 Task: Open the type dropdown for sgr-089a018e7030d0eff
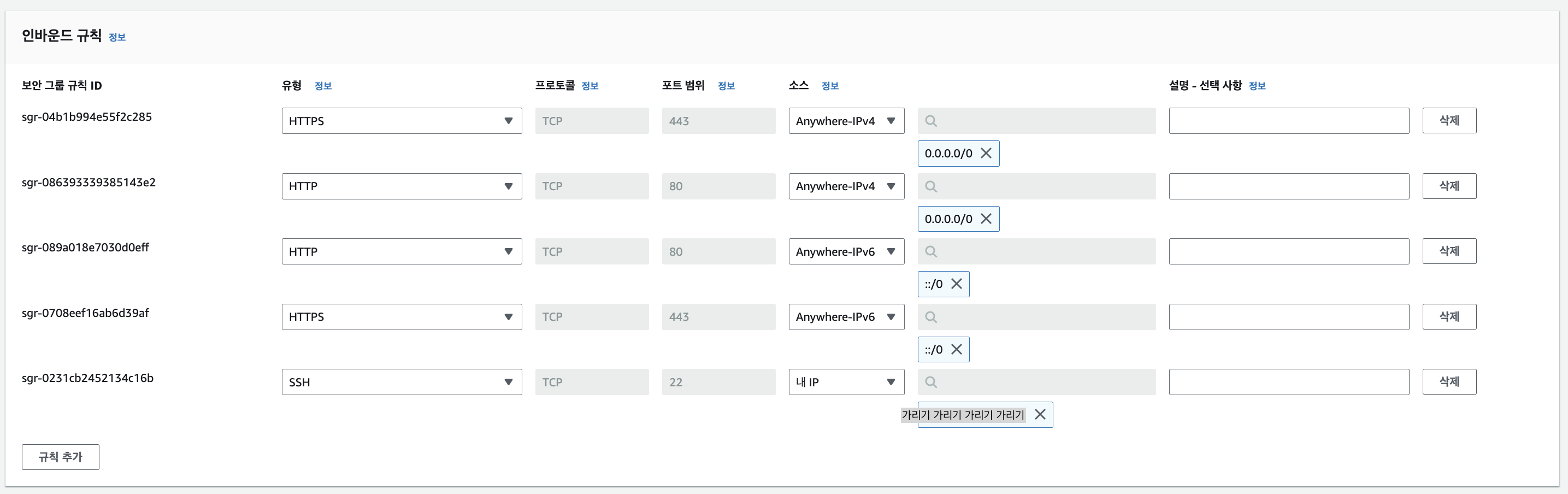pyautogui.click(x=402, y=251)
